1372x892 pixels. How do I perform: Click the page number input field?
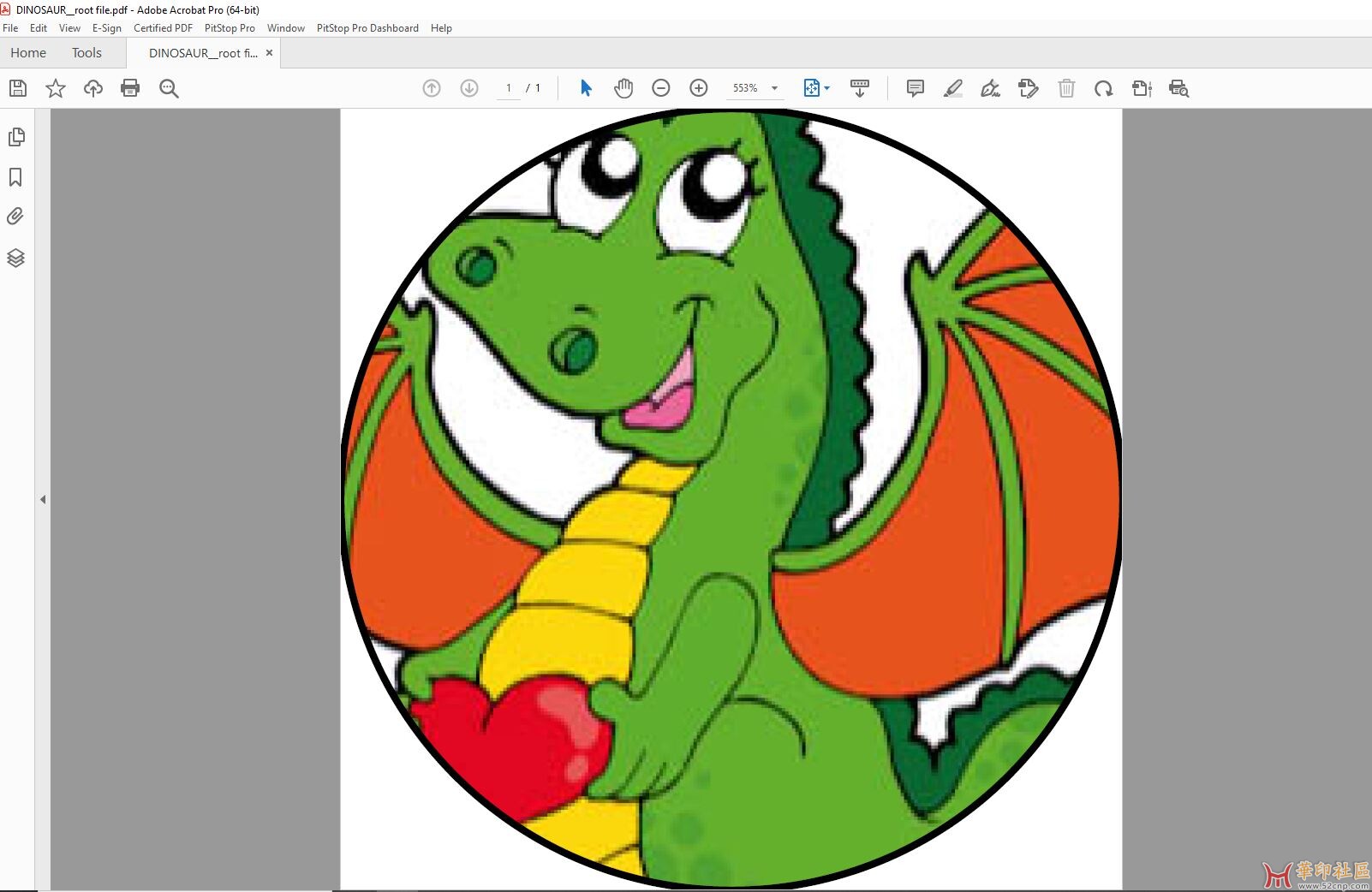click(x=509, y=88)
